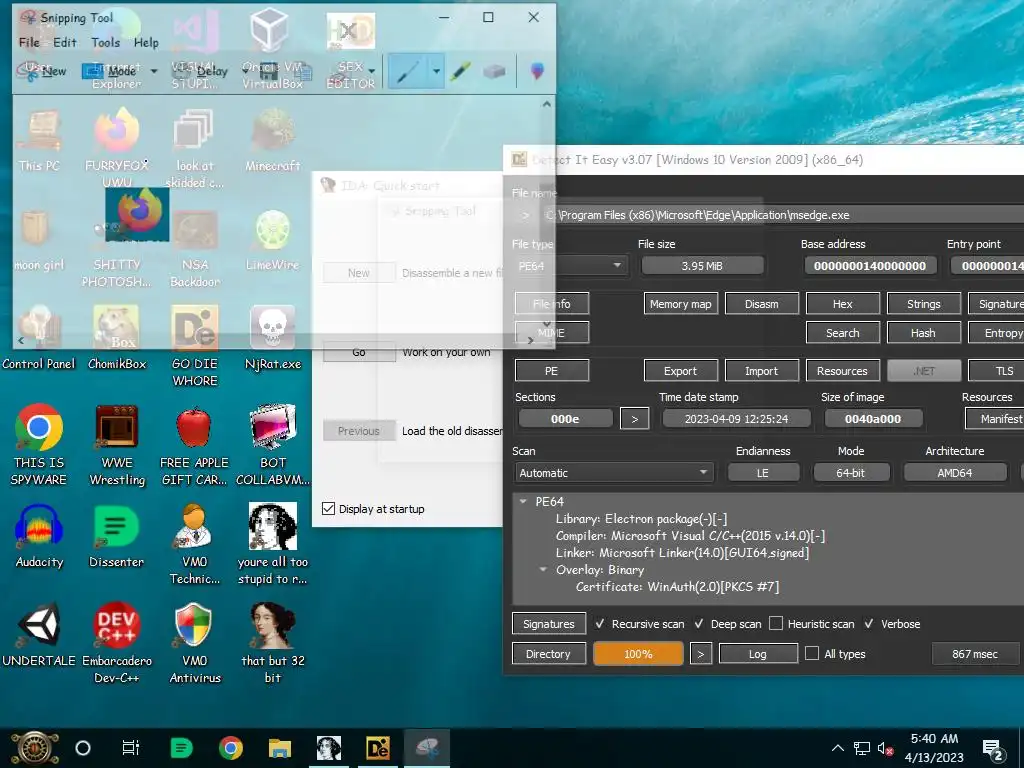Image resolution: width=1024 pixels, height=768 pixels.
Task: Open the Scan mode Automatic dropdown
Action: click(614, 472)
